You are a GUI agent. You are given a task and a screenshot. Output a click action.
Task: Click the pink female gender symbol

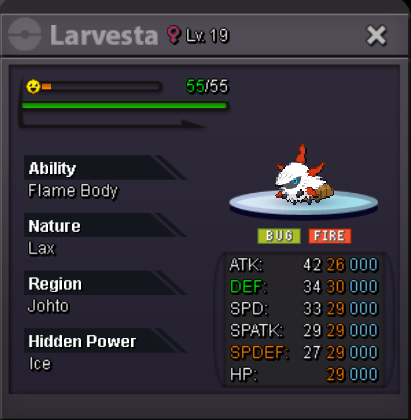pyautogui.click(x=173, y=34)
